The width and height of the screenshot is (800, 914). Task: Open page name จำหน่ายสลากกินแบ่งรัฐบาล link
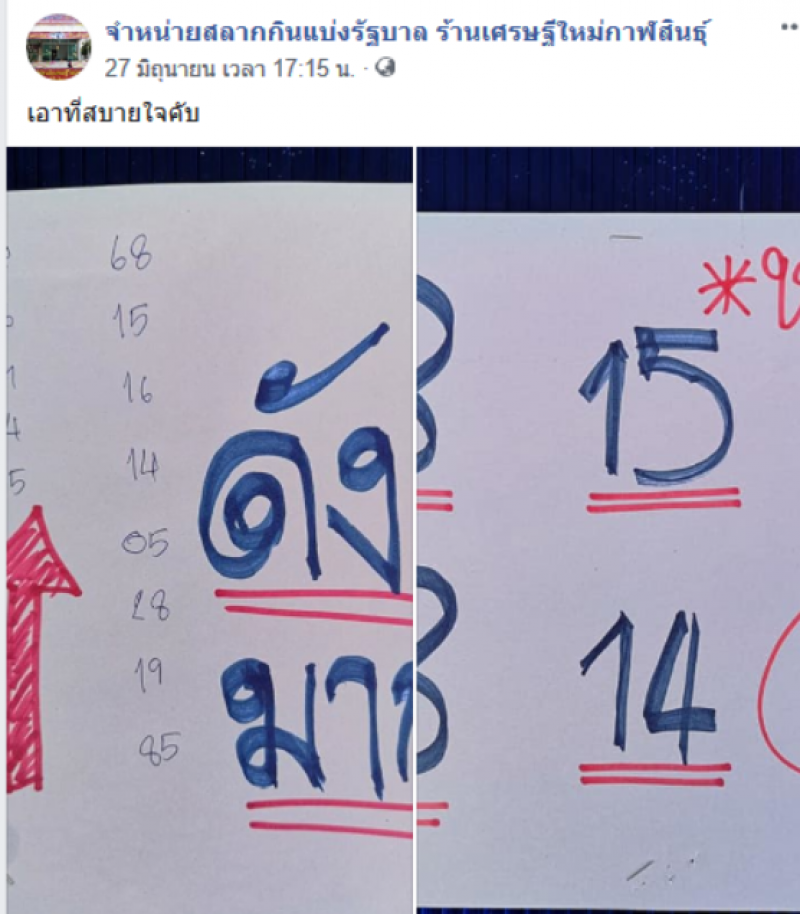click(x=406, y=33)
